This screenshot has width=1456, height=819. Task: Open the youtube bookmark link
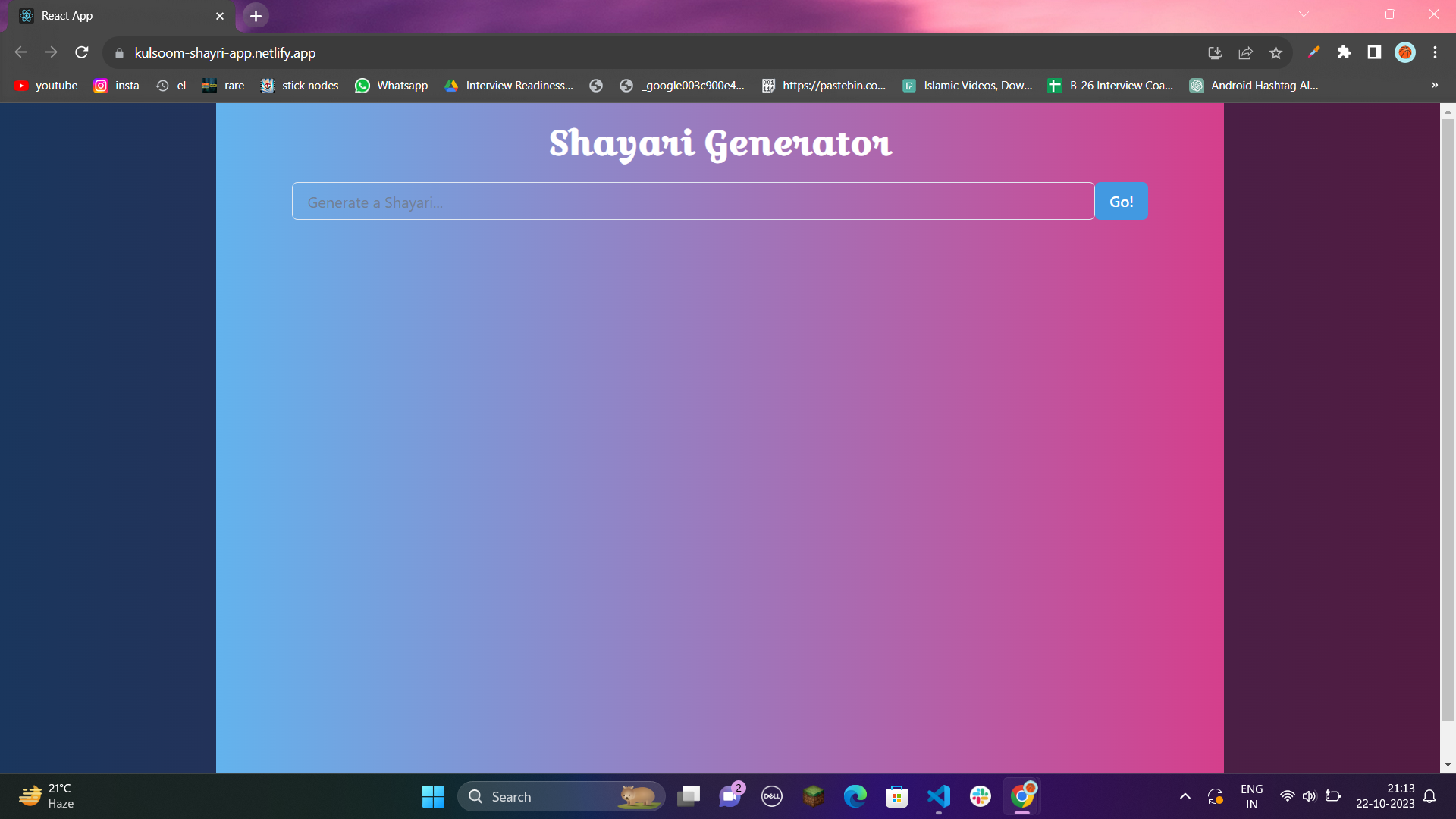pyautogui.click(x=45, y=86)
